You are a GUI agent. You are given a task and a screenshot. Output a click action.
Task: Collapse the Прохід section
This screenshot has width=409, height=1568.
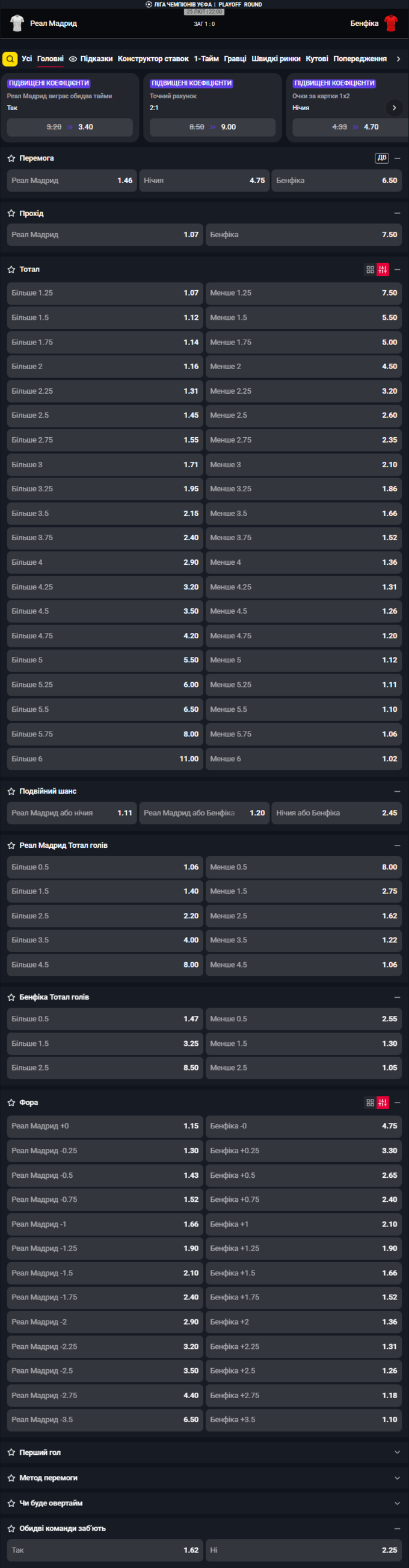click(398, 213)
